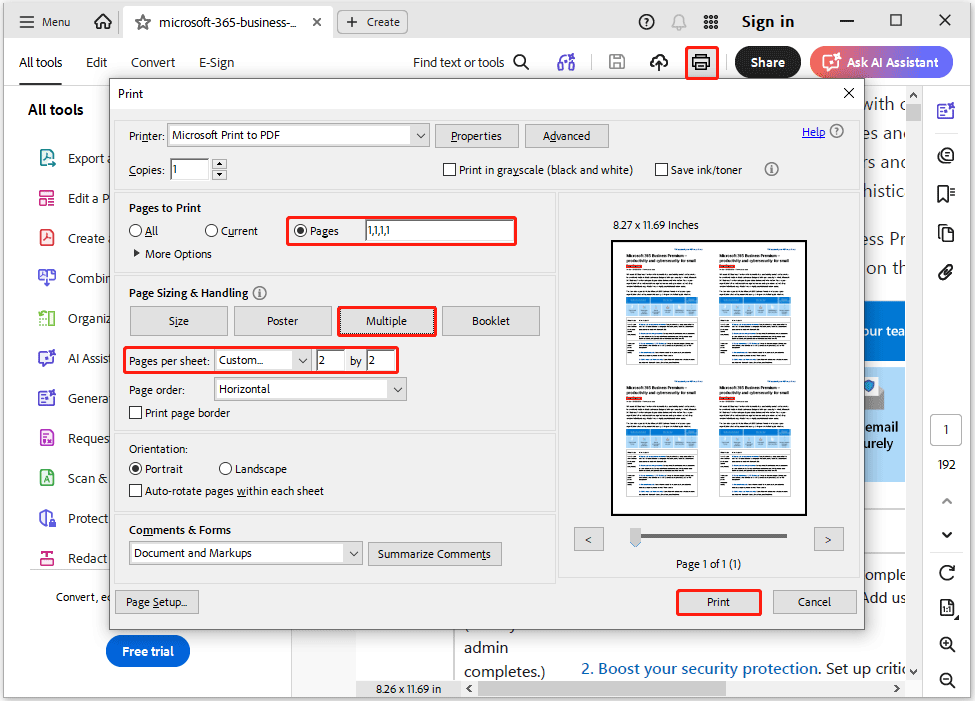Start the Free trial
The height and width of the screenshot is (701, 975).
pos(147,651)
